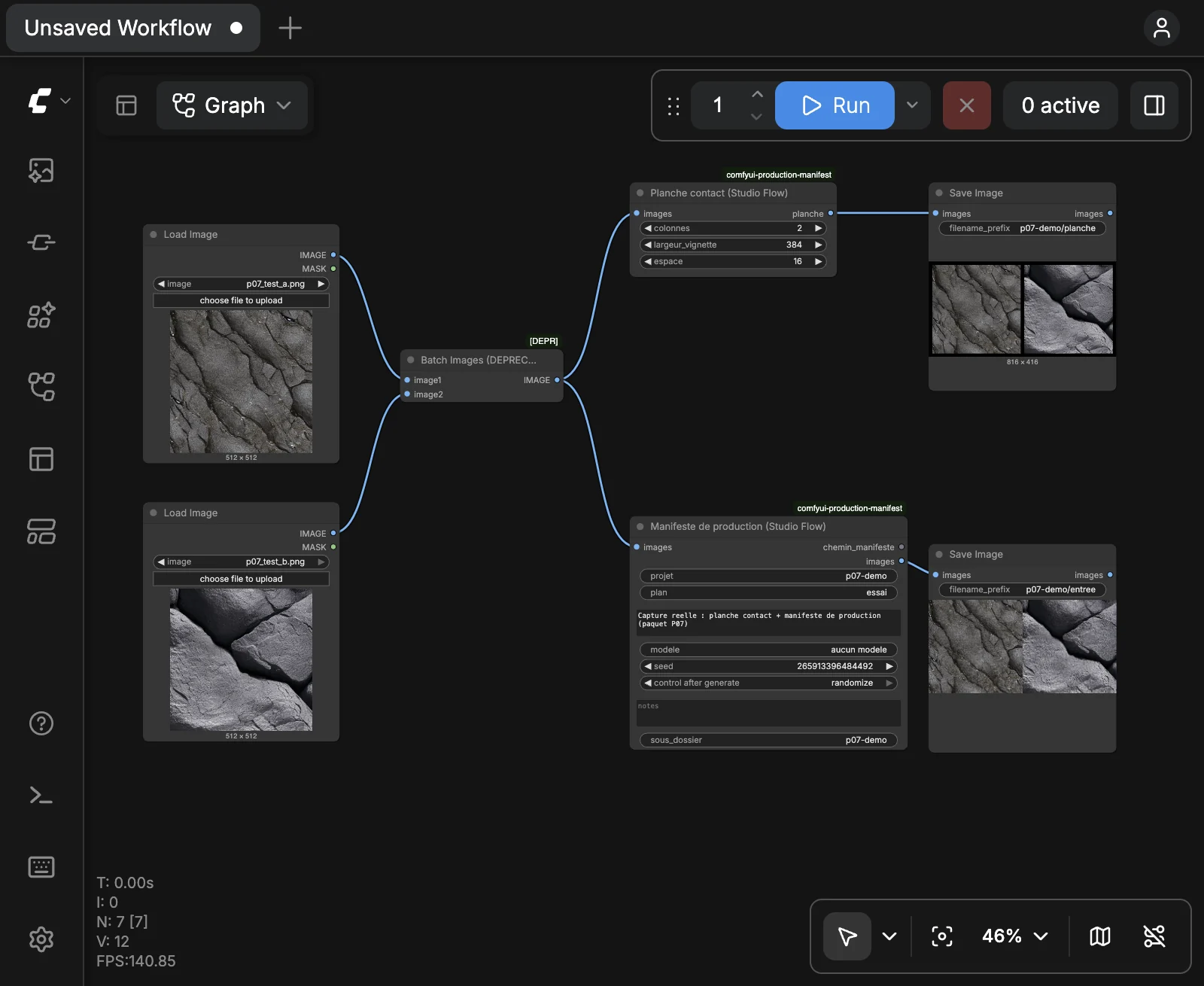Open the user profile icon

pyautogui.click(x=1162, y=28)
